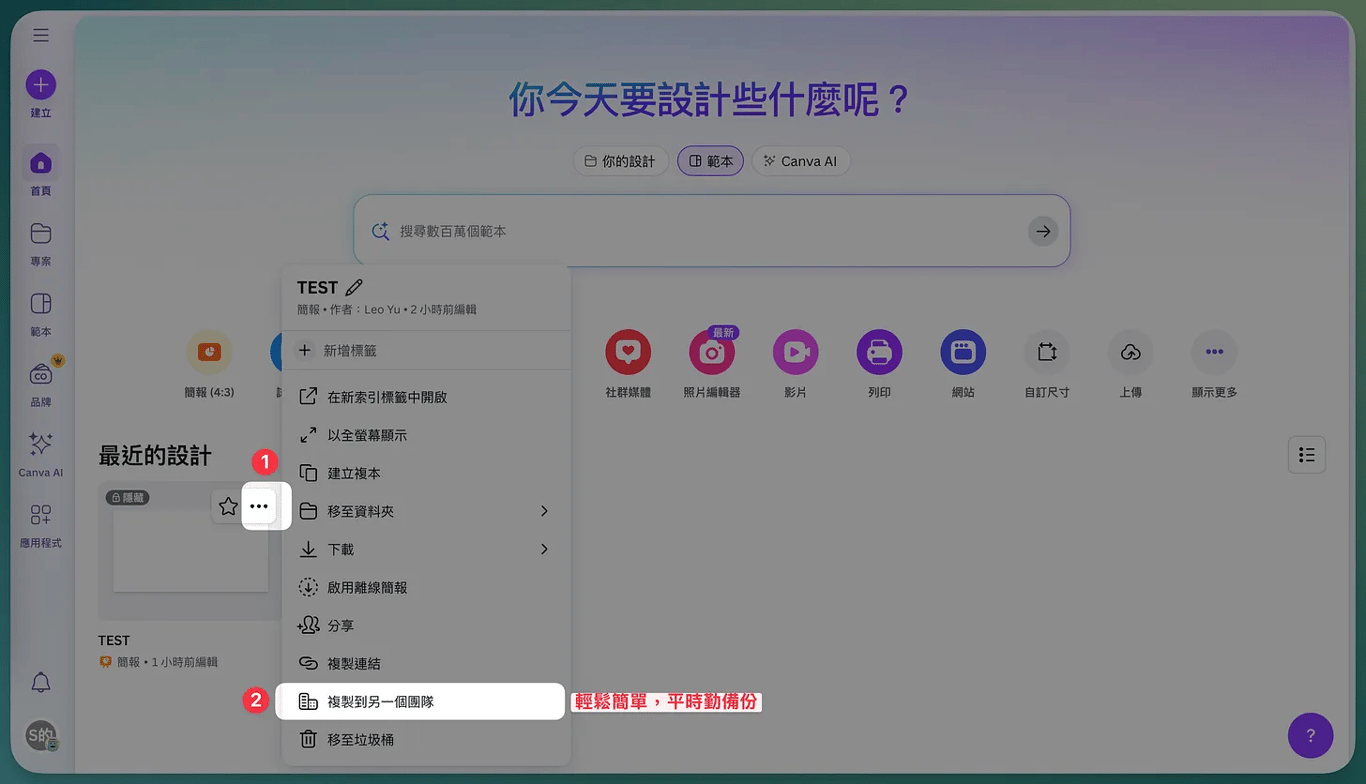
Task: Open 品牌 brand section in sidebar
Action: [x=41, y=383]
